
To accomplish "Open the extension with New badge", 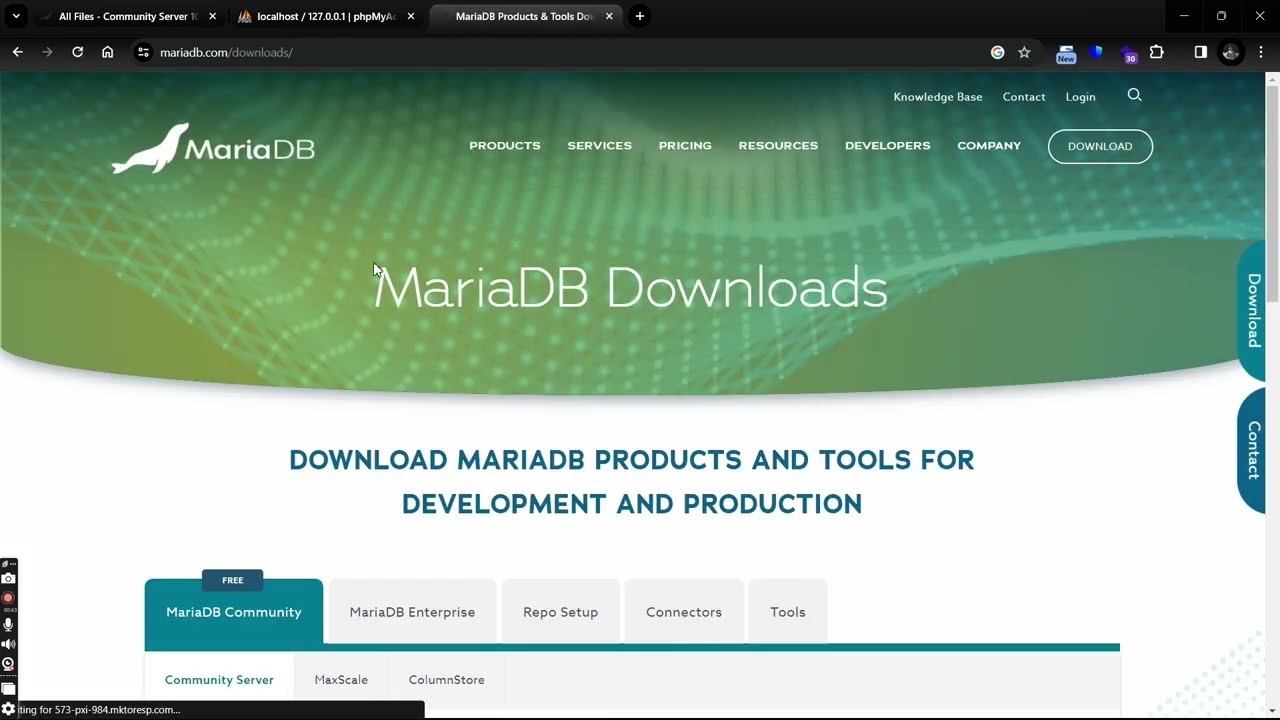I will [x=1066, y=54].
